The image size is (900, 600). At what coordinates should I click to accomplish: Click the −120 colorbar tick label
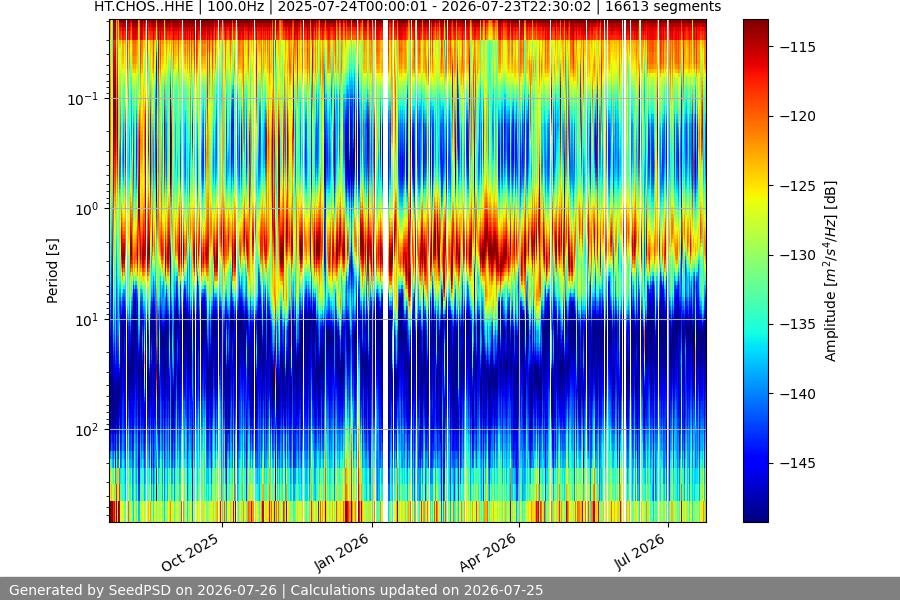point(798,117)
